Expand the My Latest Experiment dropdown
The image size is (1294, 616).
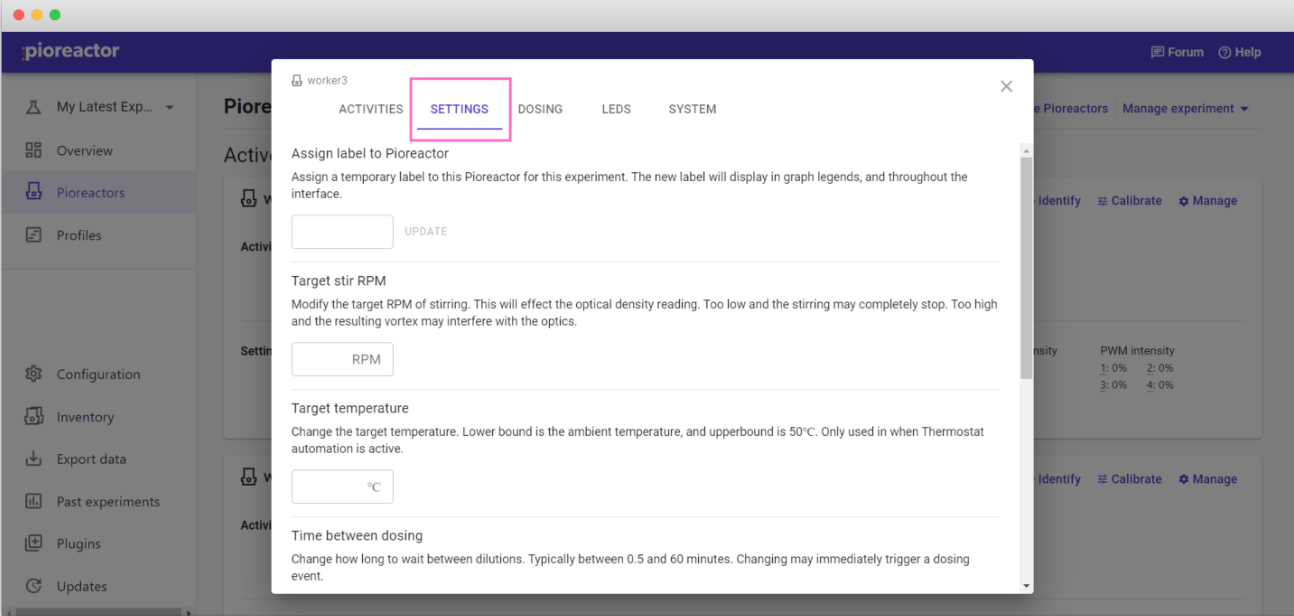click(x=169, y=108)
